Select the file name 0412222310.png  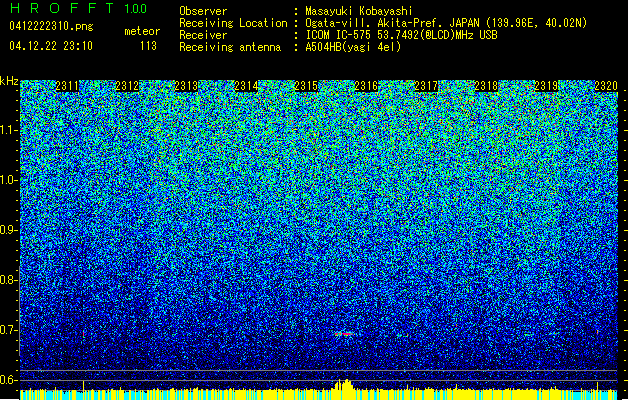[x=51, y=26]
